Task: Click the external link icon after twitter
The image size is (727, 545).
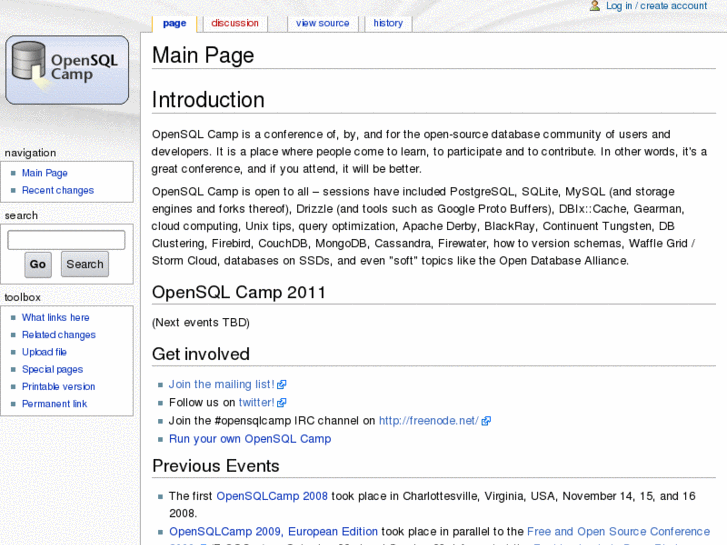Action: pos(281,403)
